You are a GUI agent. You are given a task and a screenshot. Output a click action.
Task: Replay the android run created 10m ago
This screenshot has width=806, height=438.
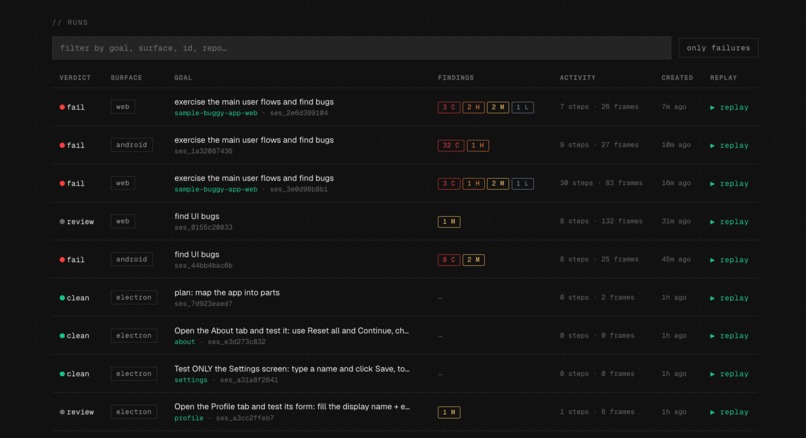point(729,145)
